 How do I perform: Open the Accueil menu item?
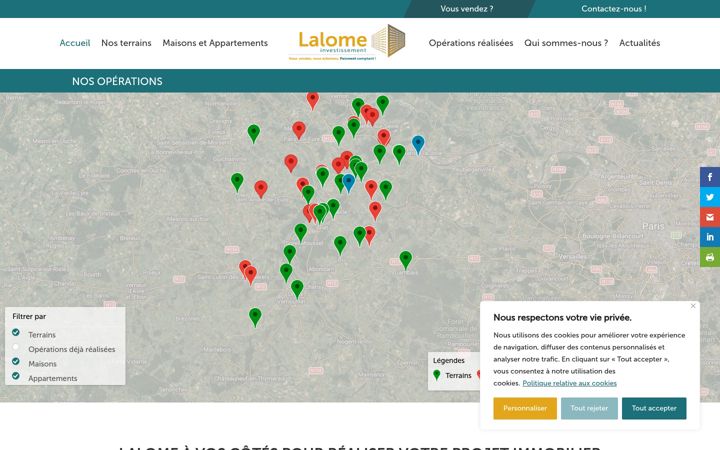point(75,43)
